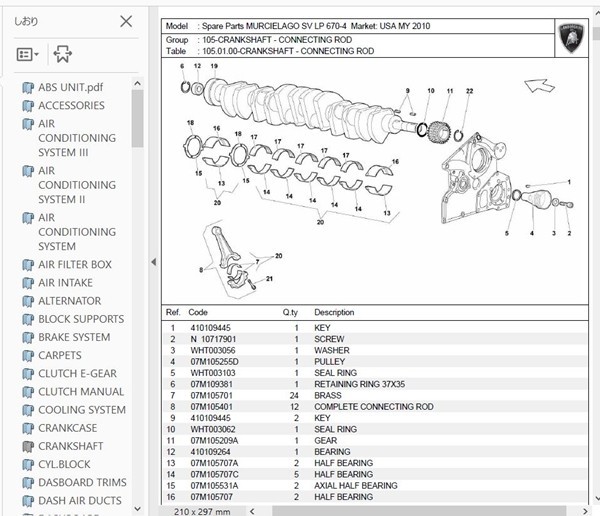Click the COOLING SYSTEM bookmark icon
600x516 pixels.
tap(28, 410)
